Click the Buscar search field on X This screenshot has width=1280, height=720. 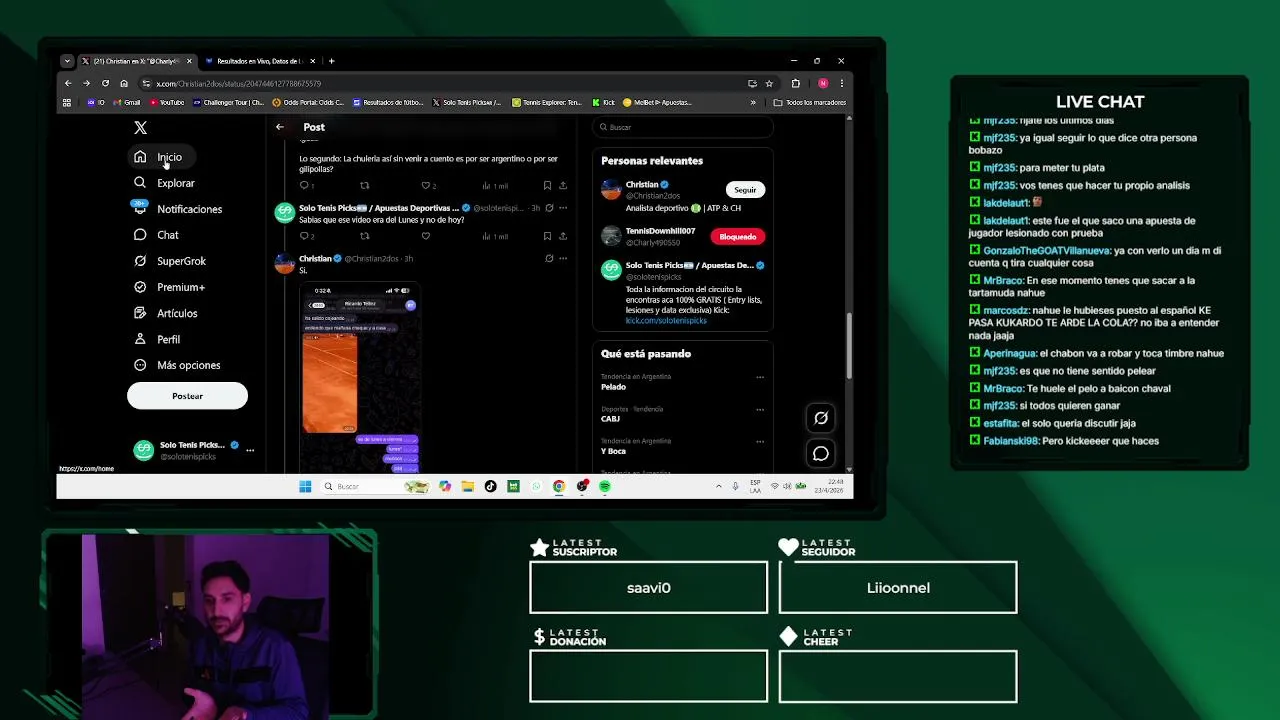(x=683, y=127)
